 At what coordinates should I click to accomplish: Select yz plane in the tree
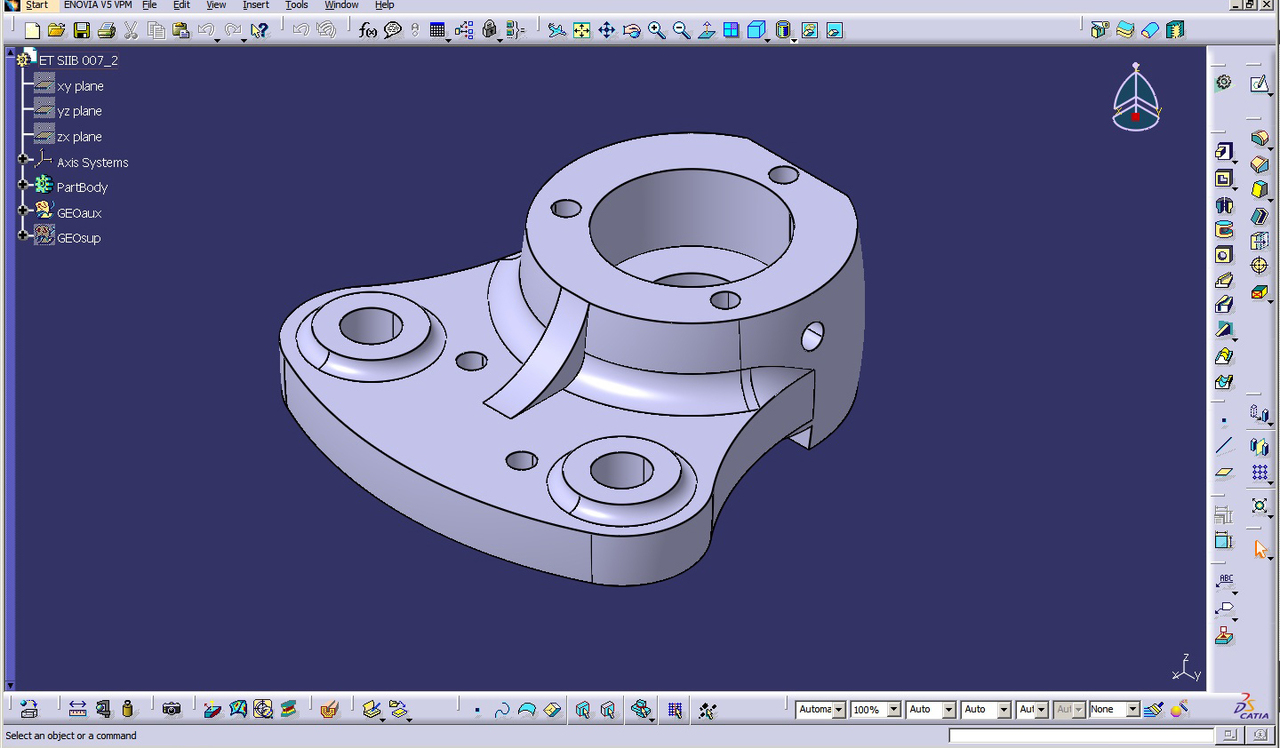(79, 111)
